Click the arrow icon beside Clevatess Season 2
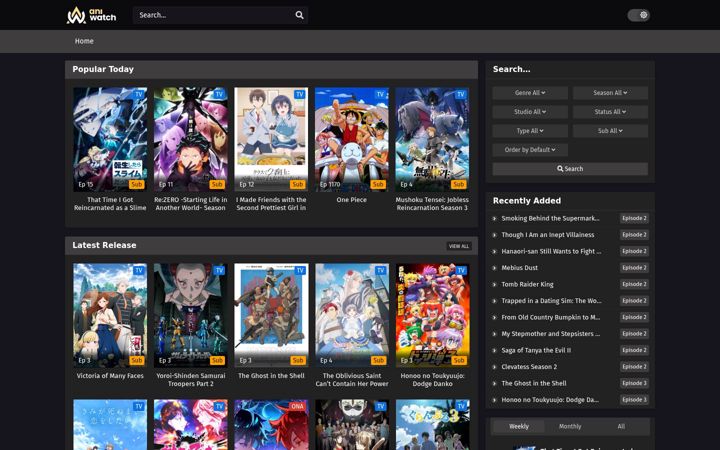Screen dimensions: 720x450 click(x=495, y=367)
